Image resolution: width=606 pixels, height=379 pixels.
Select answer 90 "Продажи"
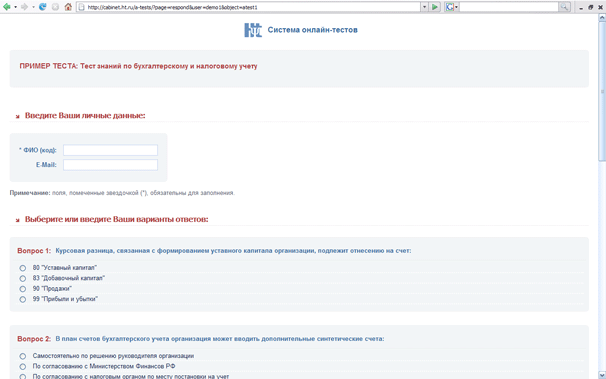pos(23,289)
